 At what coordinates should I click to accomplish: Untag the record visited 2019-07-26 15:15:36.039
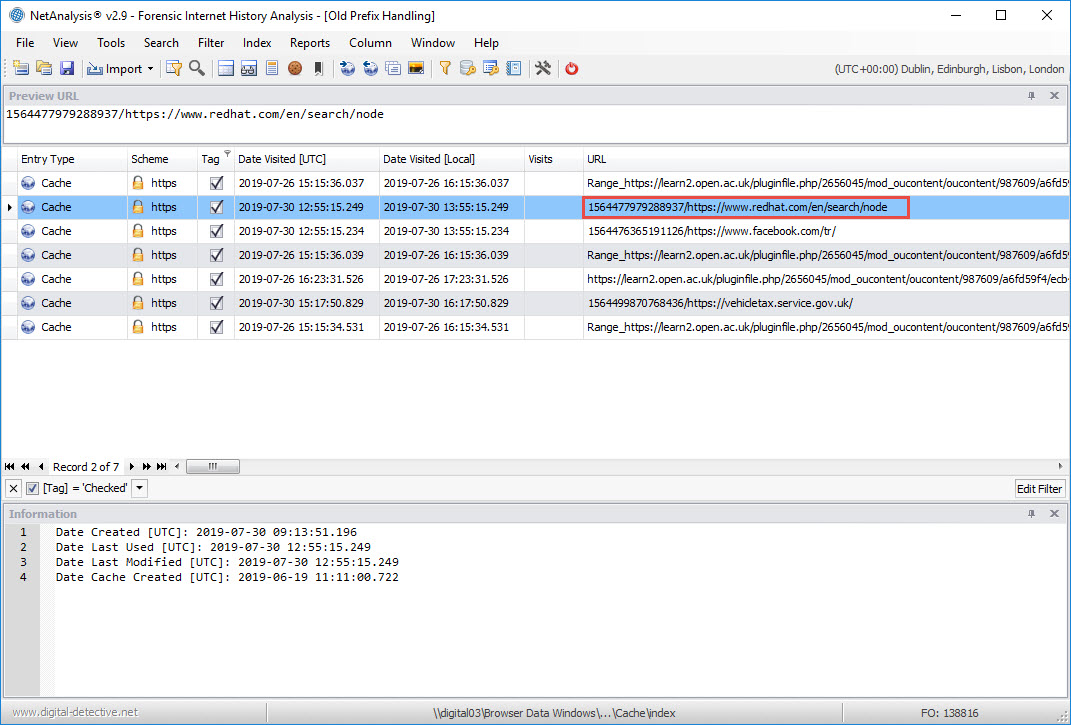[217, 255]
